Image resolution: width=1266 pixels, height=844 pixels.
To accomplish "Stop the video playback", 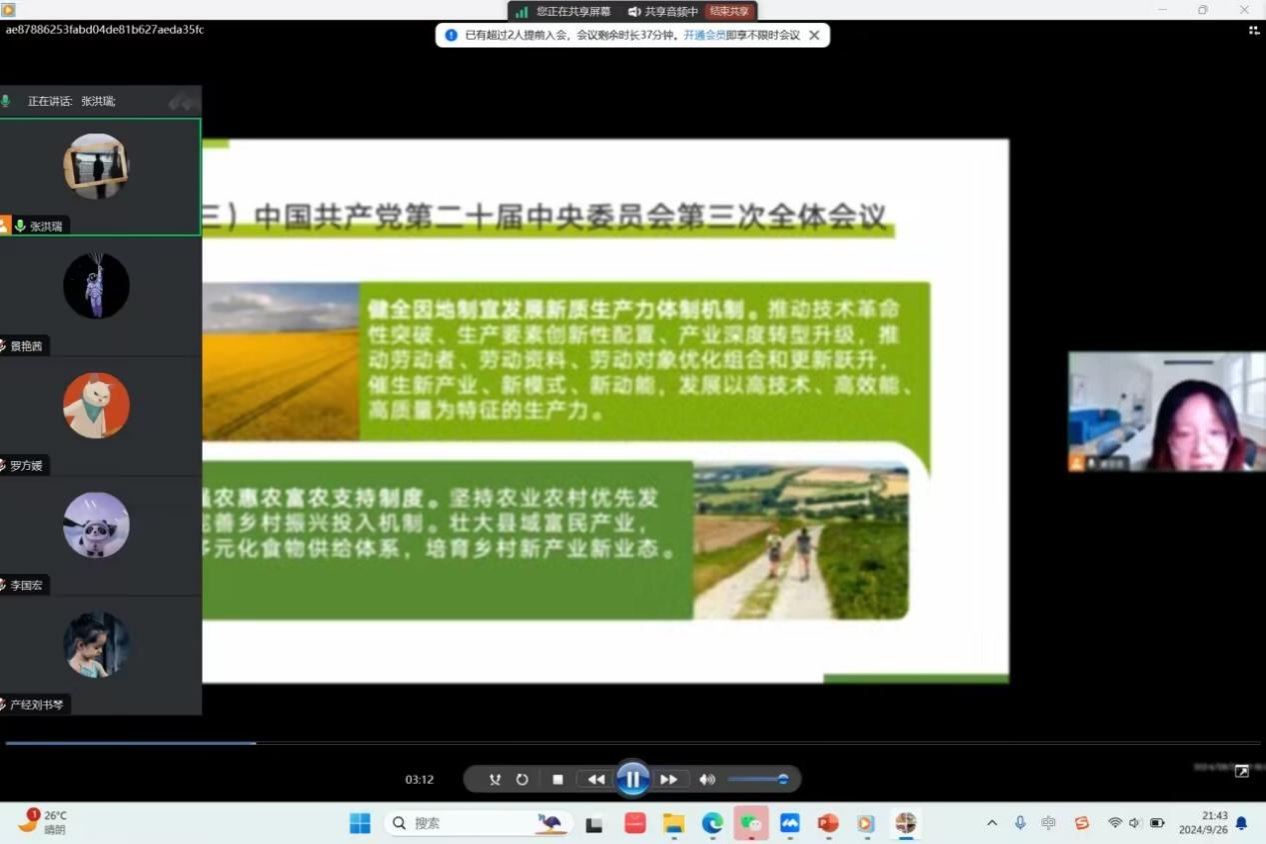I will pyautogui.click(x=558, y=779).
